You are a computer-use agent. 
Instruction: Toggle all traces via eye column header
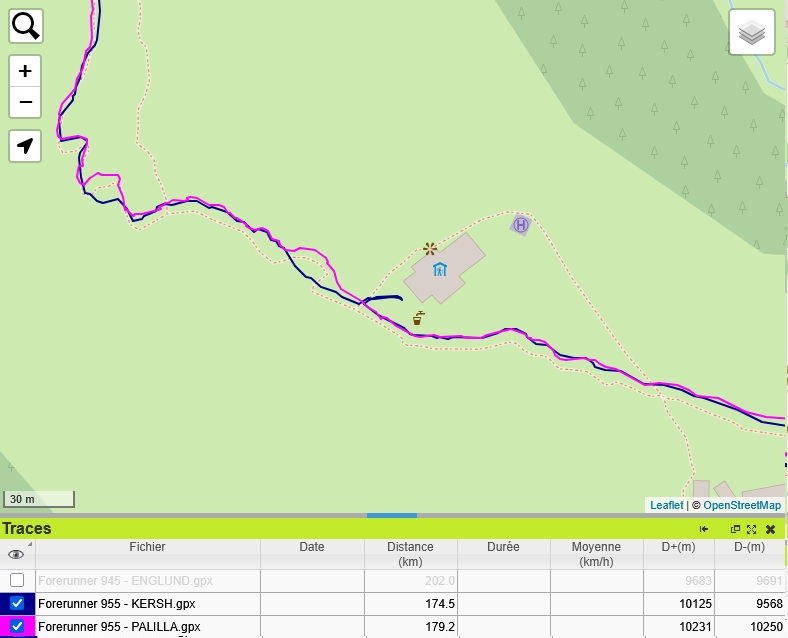tap(16, 554)
